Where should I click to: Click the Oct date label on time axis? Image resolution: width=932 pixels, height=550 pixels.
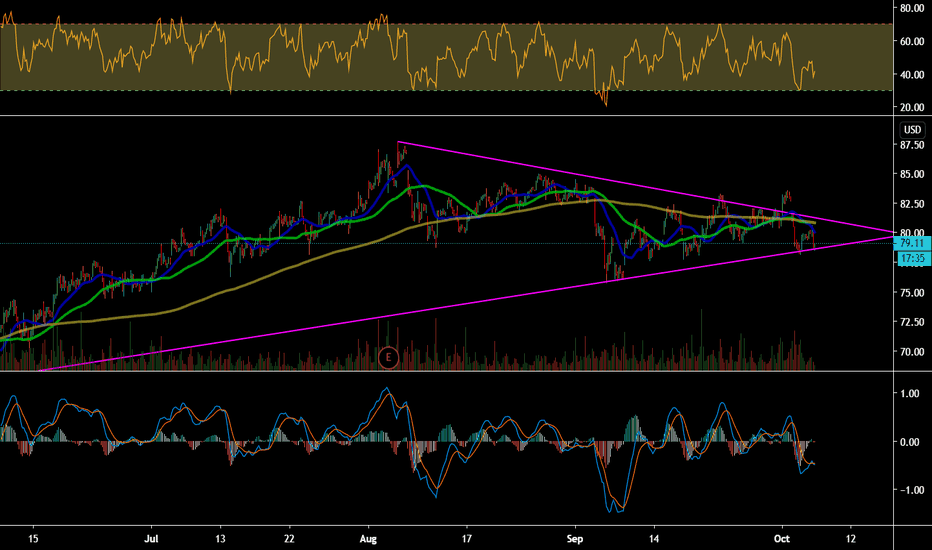[782, 539]
